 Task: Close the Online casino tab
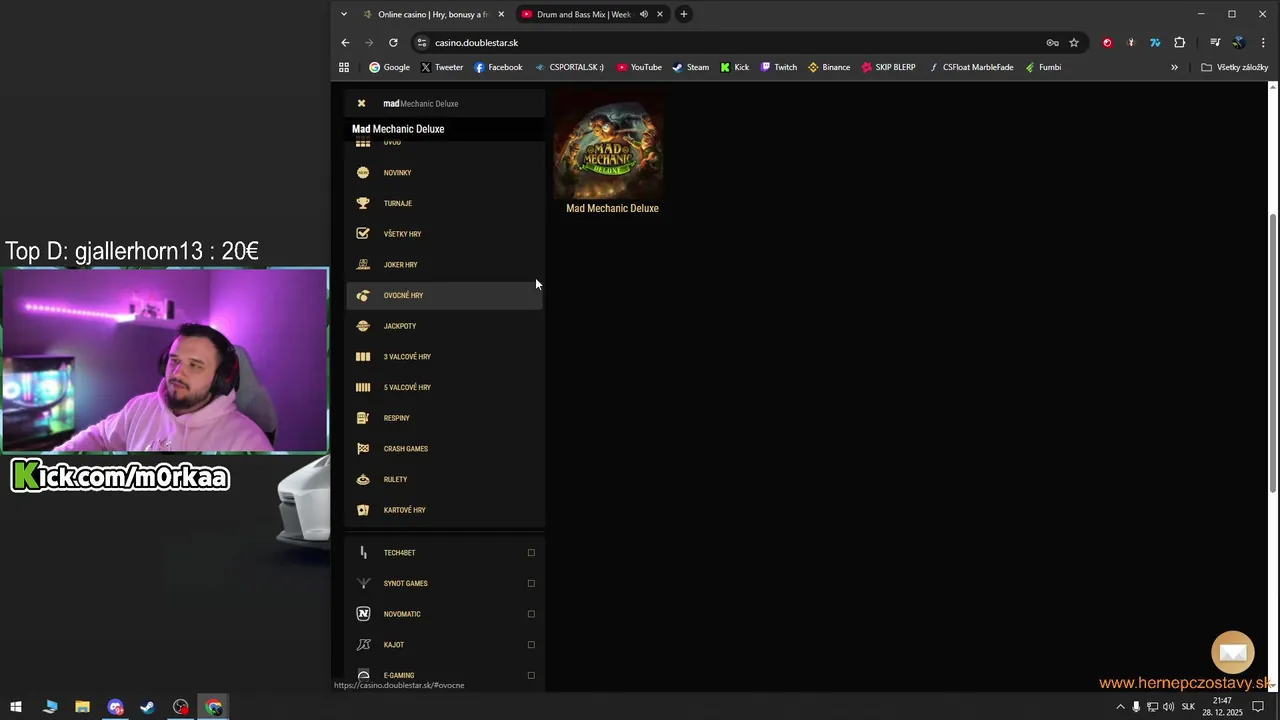pos(501,14)
